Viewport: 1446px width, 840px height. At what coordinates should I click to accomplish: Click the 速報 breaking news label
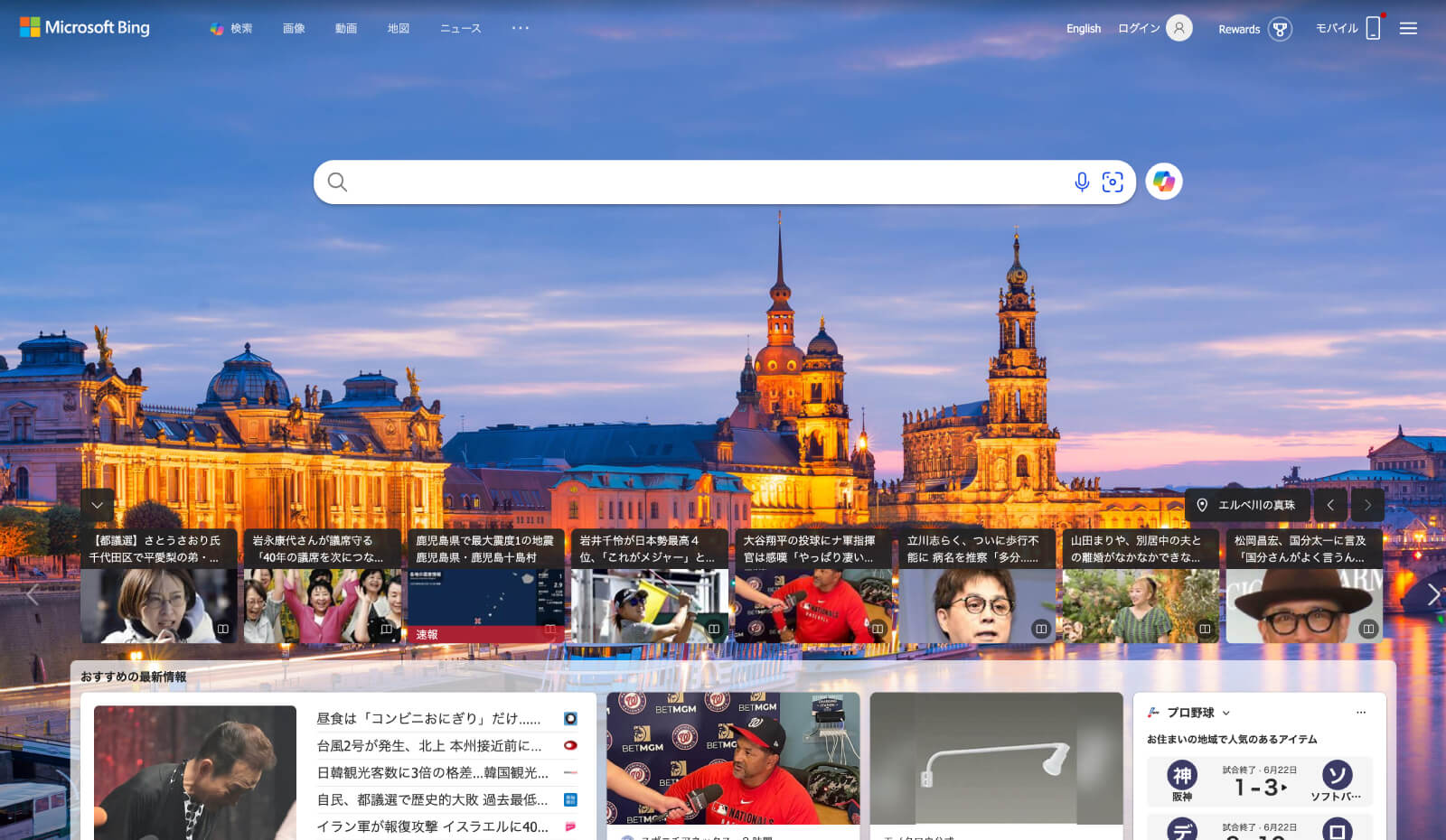pos(427,635)
